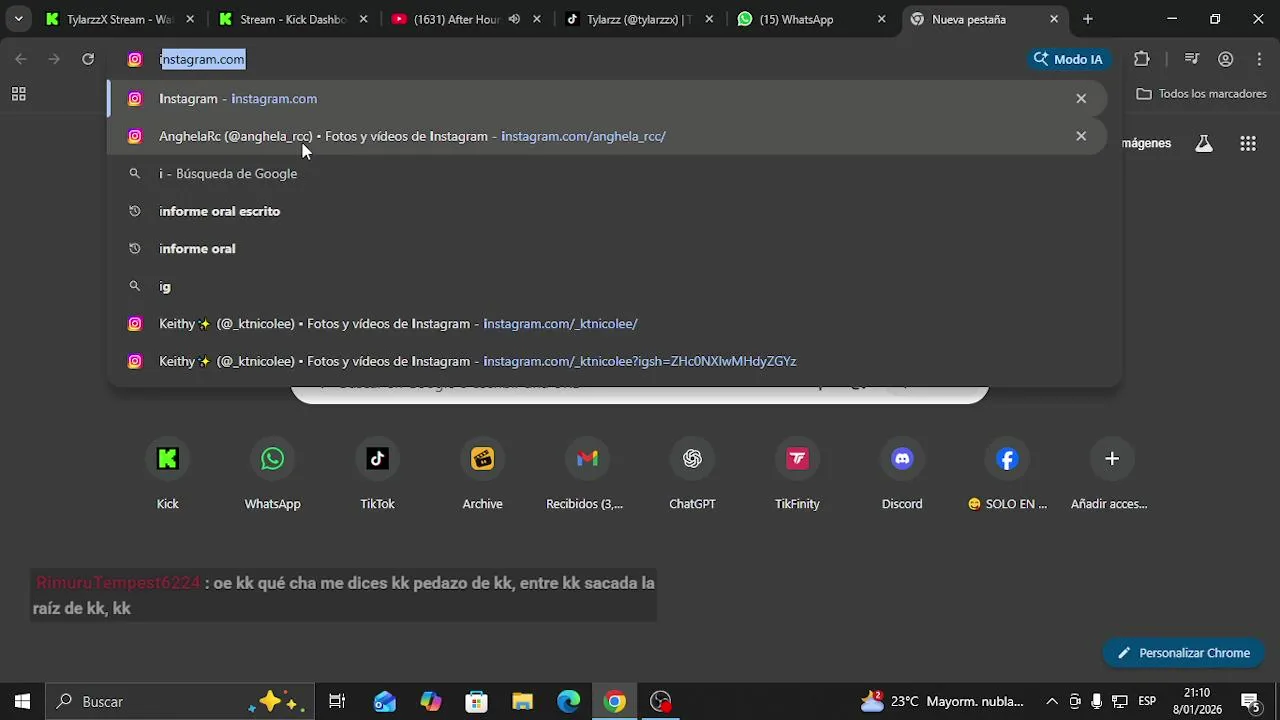Open the media controls toolbar icon
Viewport: 1280px width, 720px height.
[1191, 59]
